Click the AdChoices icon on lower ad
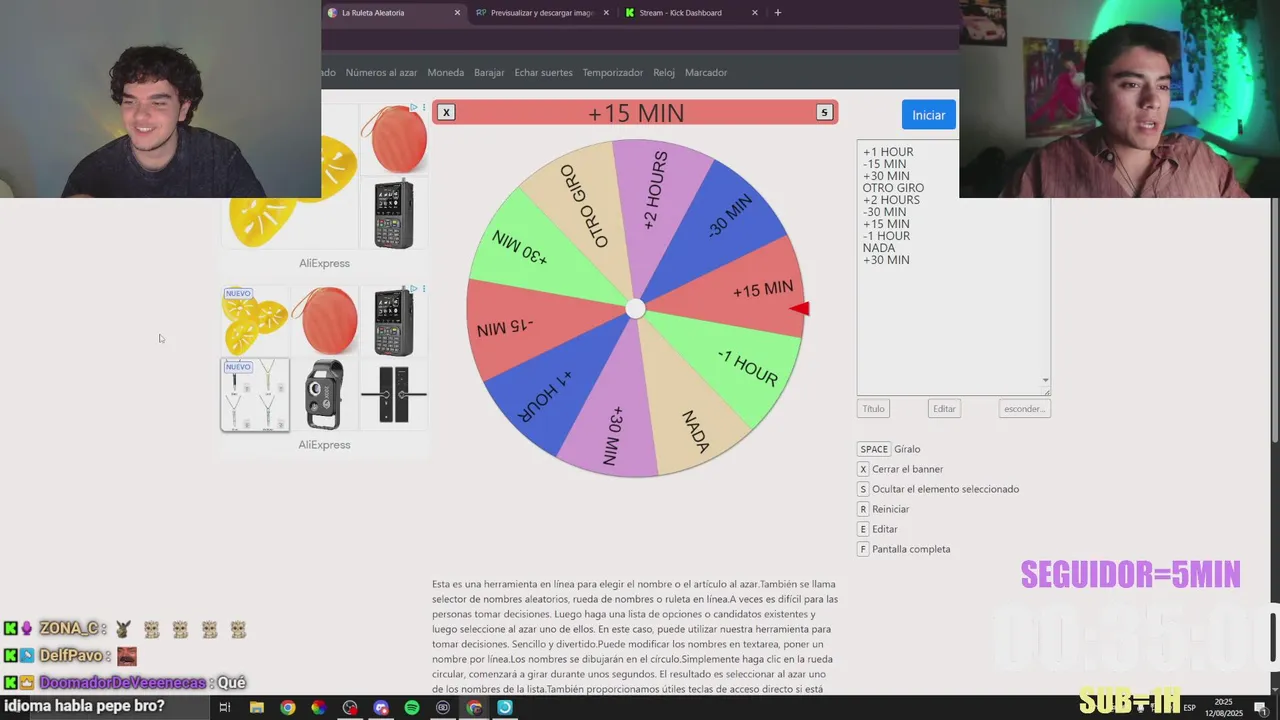Screen dimensions: 1280x720 click(414, 289)
